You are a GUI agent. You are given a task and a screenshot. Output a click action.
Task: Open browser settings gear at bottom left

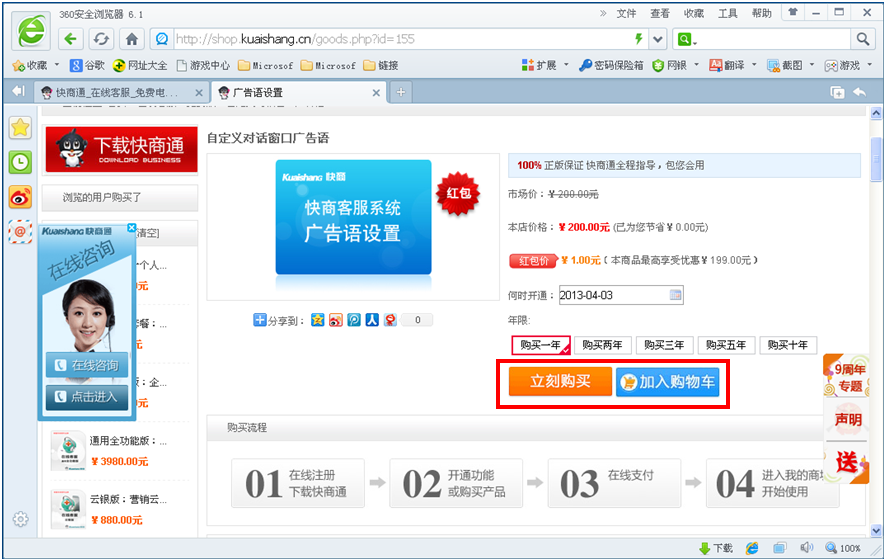pyautogui.click(x=20, y=519)
